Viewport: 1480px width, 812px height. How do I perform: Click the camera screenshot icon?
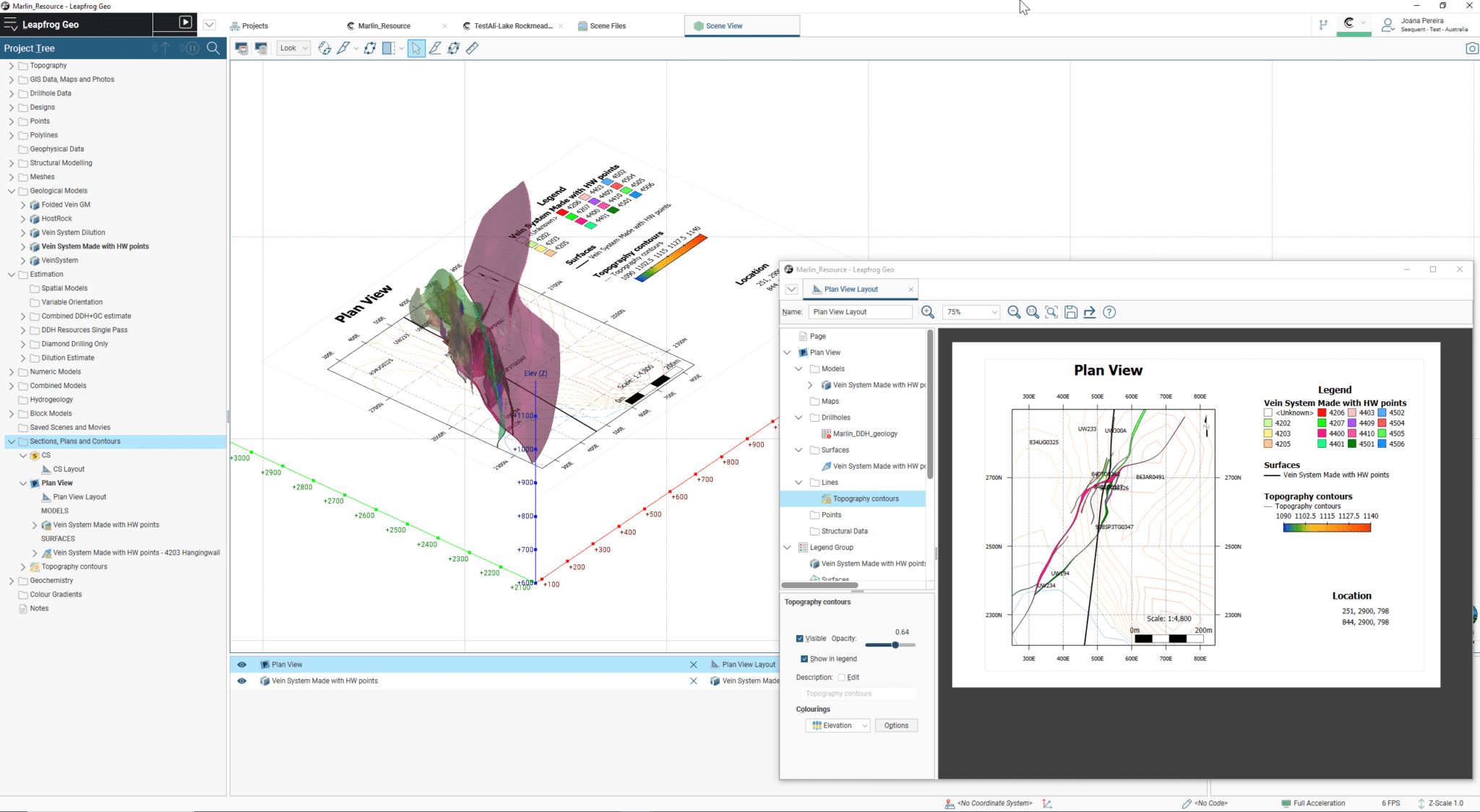coord(1471,48)
